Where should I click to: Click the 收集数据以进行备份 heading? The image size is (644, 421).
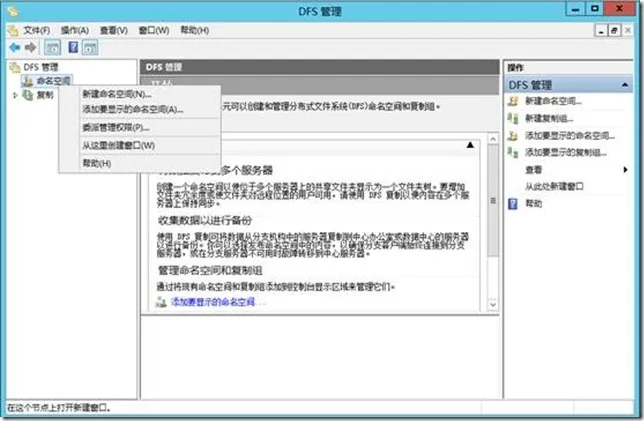coord(205,220)
